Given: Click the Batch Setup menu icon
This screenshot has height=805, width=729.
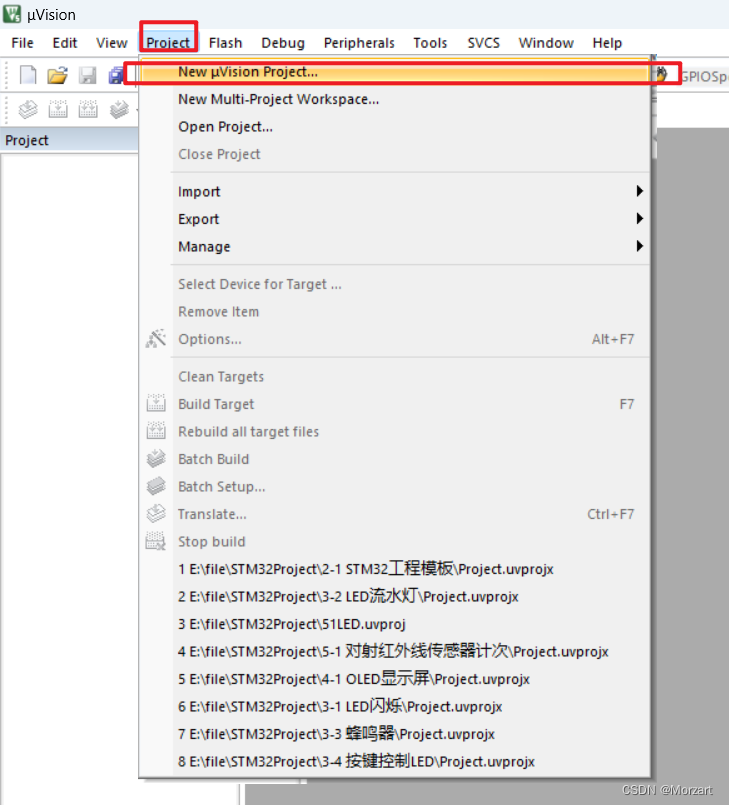Looking at the screenshot, I should coord(156,486).
